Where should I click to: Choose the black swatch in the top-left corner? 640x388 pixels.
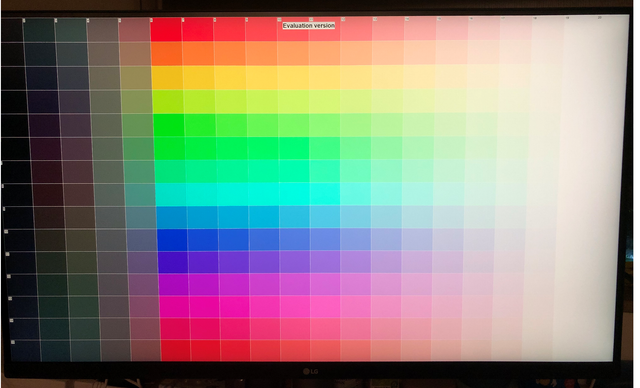pos(12,30)
